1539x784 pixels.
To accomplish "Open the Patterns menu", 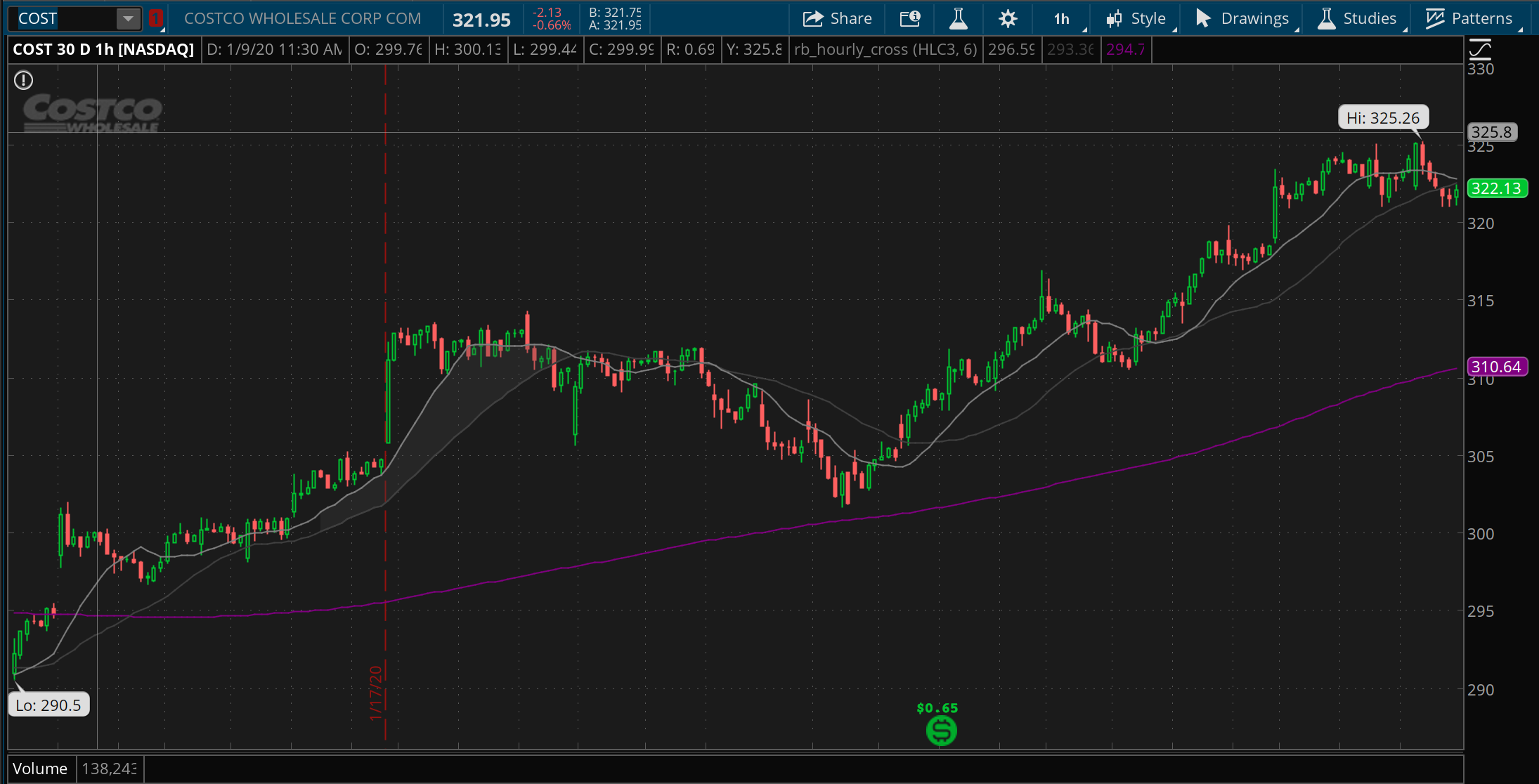I will (x=1469, y=19).
